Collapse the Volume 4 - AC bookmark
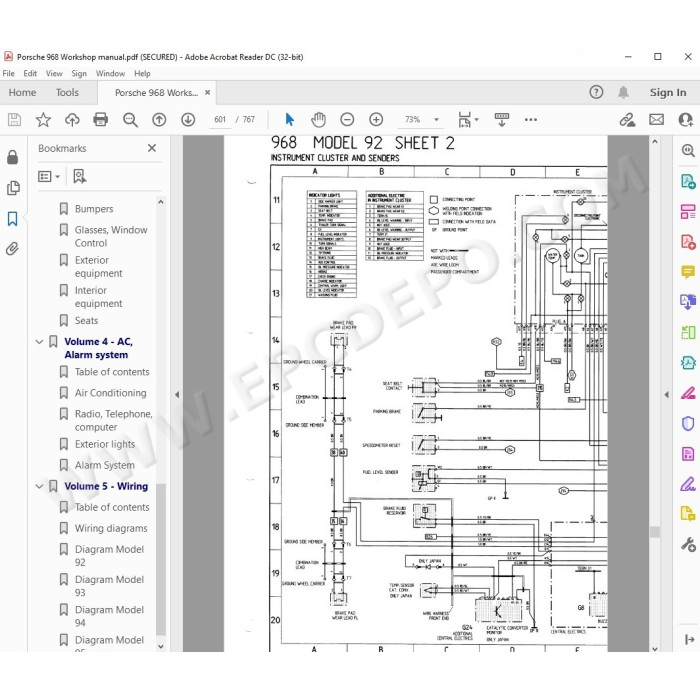The height and width of the screenshot is (700, 700). (39, 342)
